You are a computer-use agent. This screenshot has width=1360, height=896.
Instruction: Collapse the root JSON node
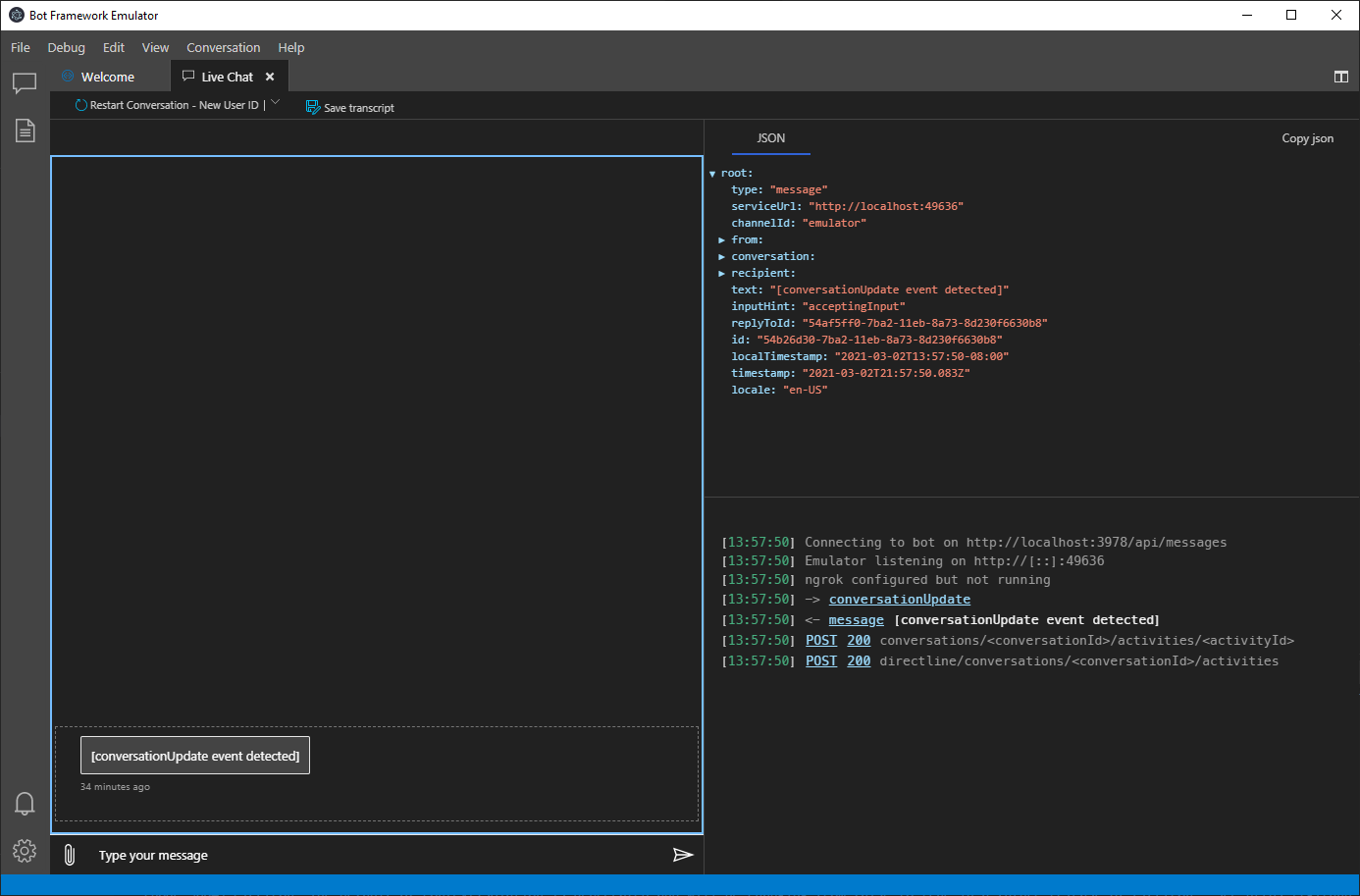[x=712, y=174]
